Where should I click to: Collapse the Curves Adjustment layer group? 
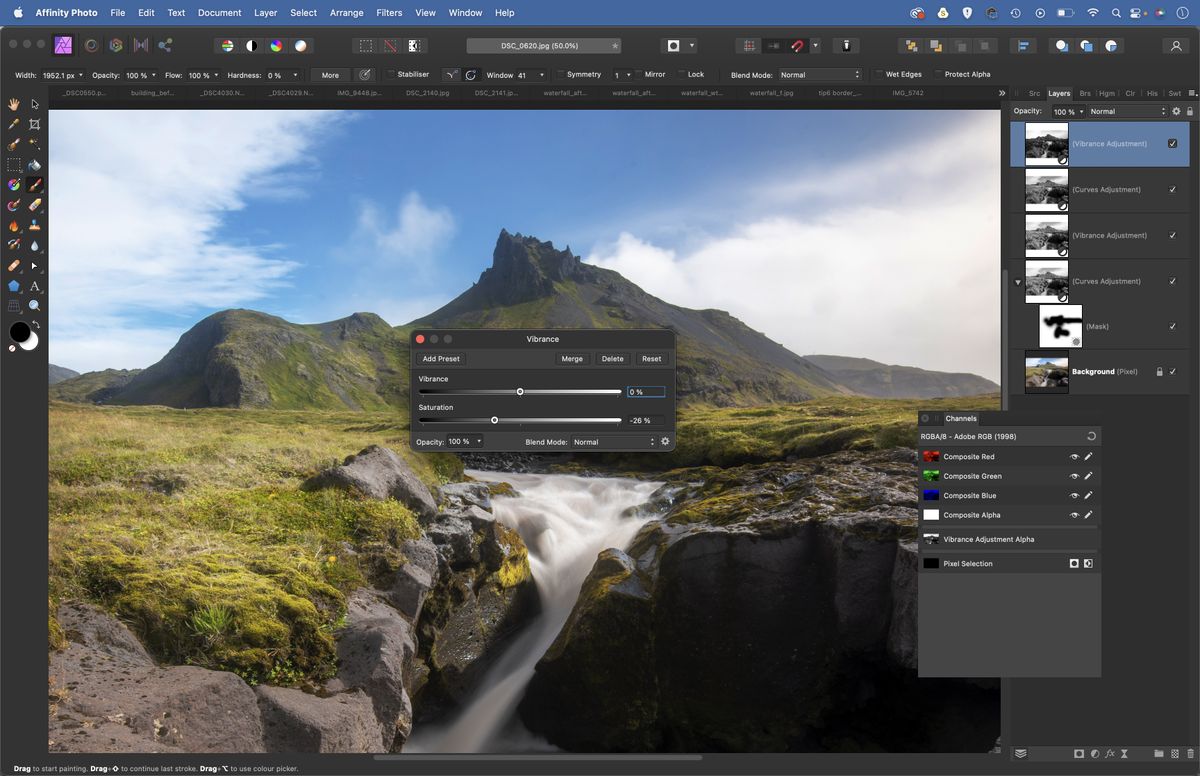click(x=1018, y=281)
